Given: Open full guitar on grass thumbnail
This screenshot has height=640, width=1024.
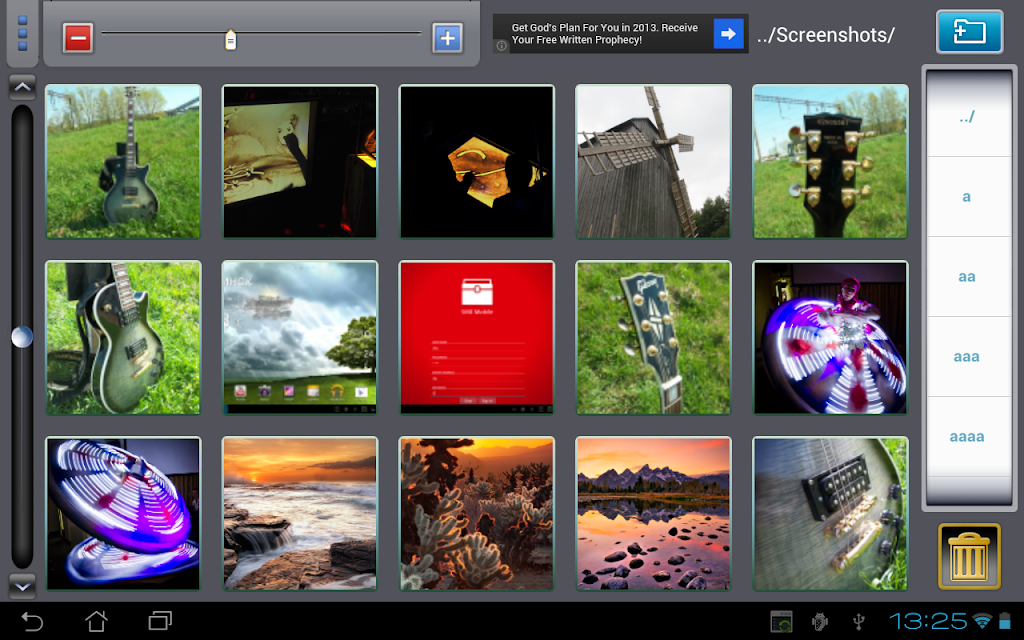Looking at the screenshot, I should pyautogui.click(x=123, y=161).
